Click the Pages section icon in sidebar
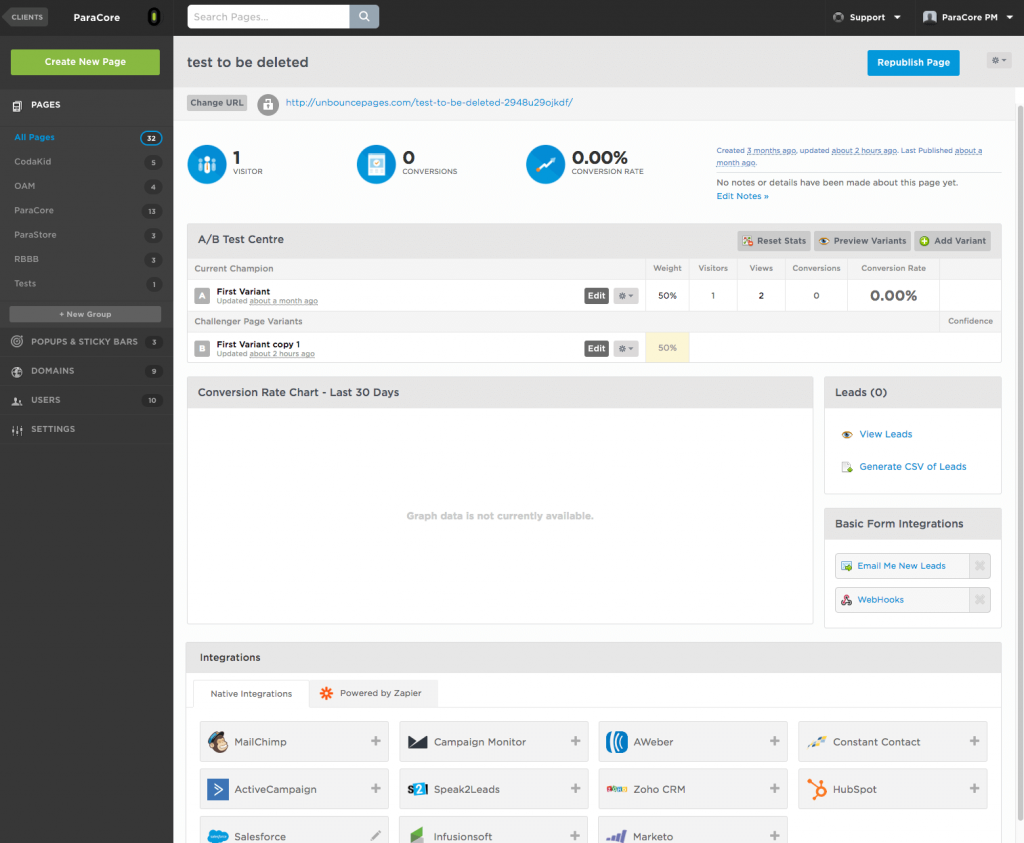The height and width of the screenshot is (843, 1024). click(x=17, y=105)
